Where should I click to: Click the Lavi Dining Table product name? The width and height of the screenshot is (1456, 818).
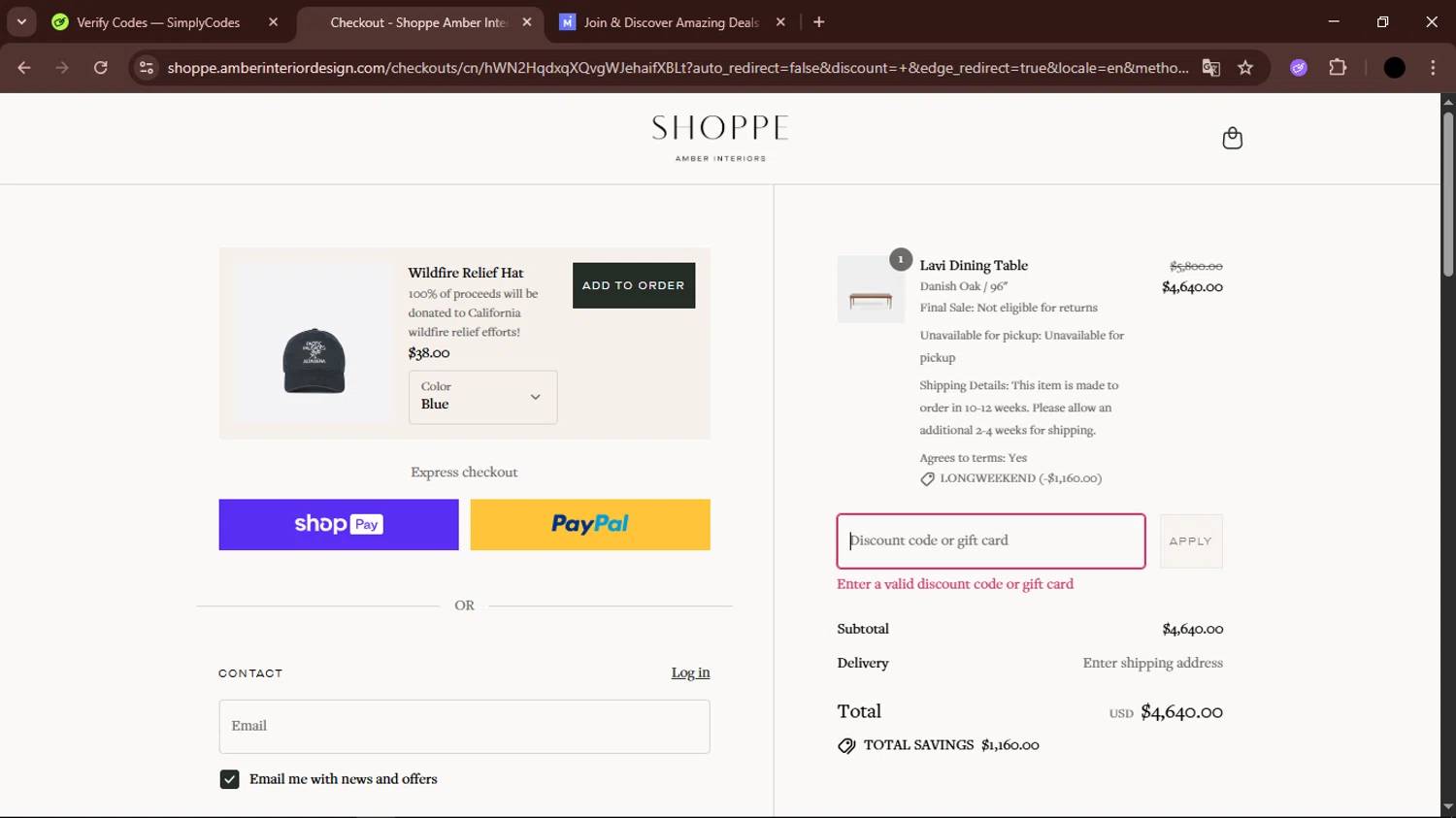[x=974, y=265]
